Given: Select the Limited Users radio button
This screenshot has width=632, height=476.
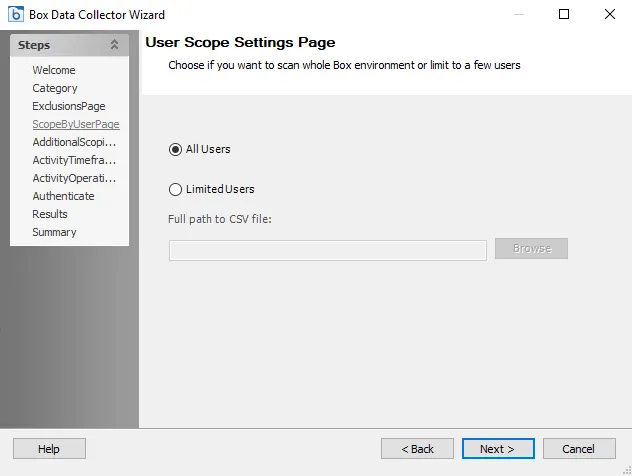Looking at the screenshot, I should pyautogui.click(x=175, y=189).
